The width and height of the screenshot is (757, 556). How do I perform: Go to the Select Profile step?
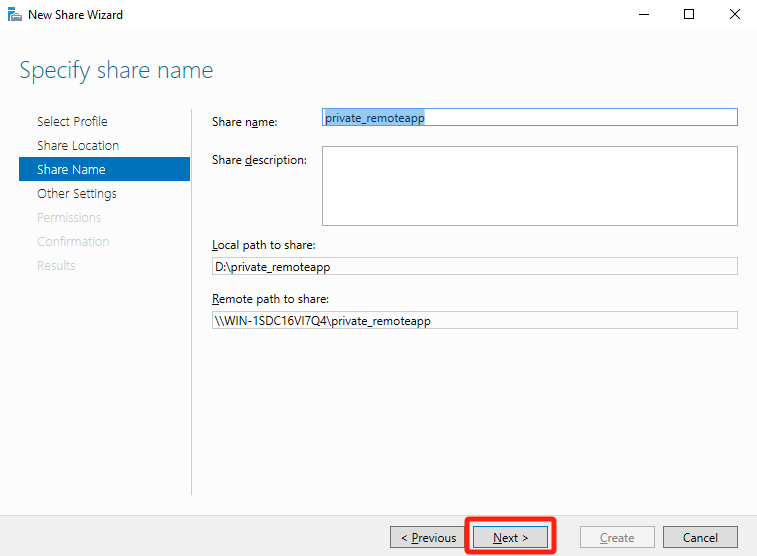(72, 121)
